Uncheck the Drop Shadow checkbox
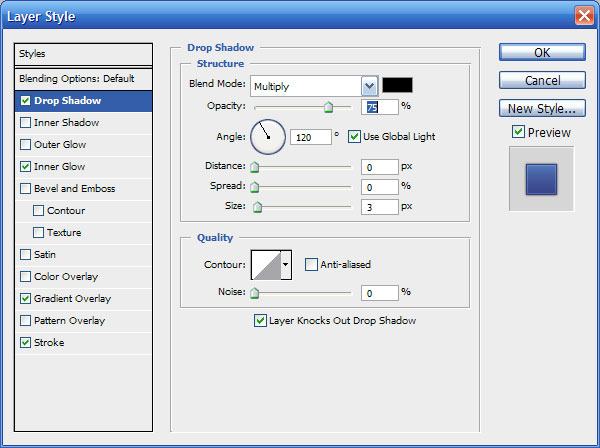Image resolution: width=600 pixels, height=448 pixels. 25,101
